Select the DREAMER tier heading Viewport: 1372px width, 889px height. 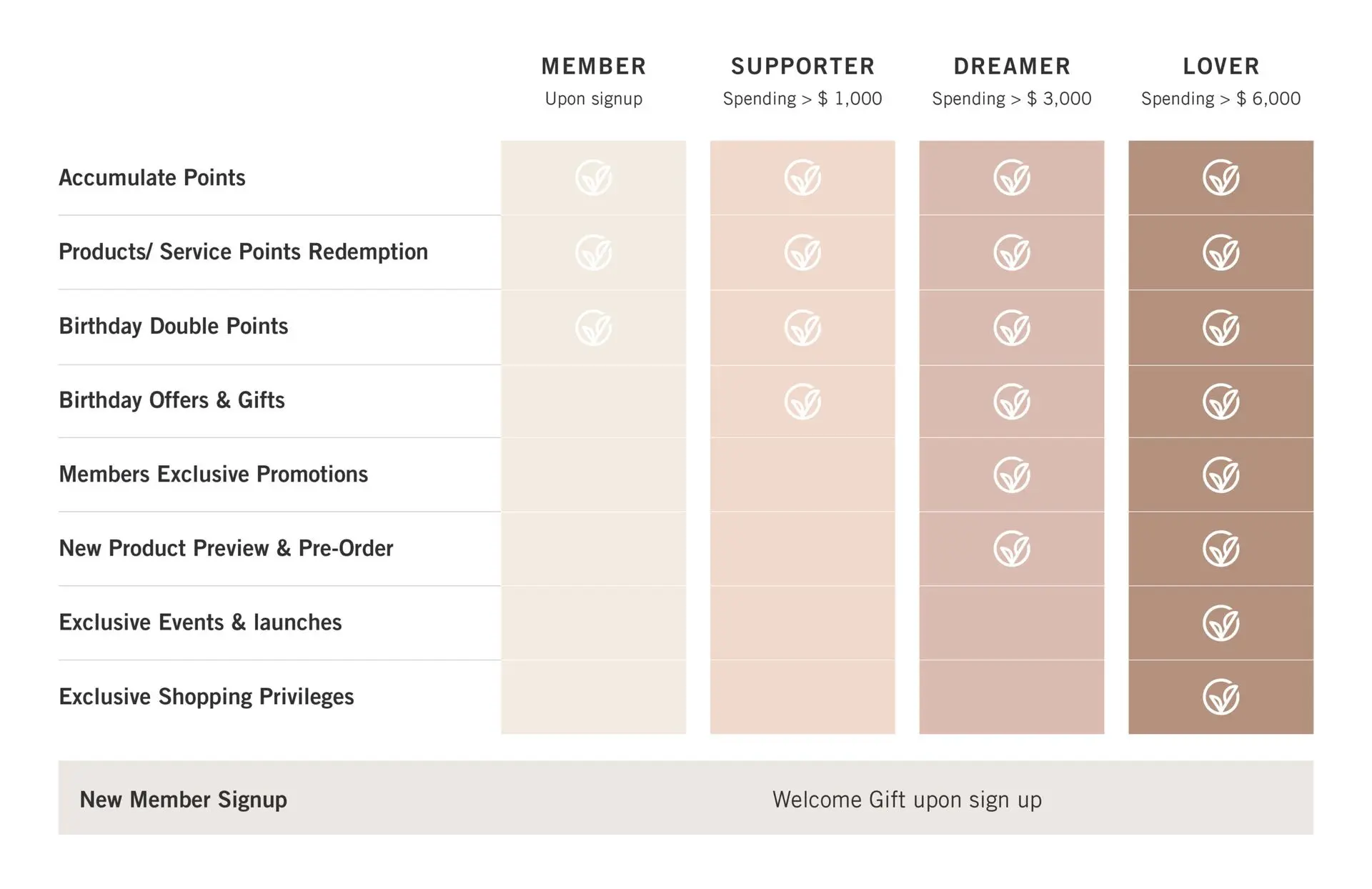(1012, 66)
